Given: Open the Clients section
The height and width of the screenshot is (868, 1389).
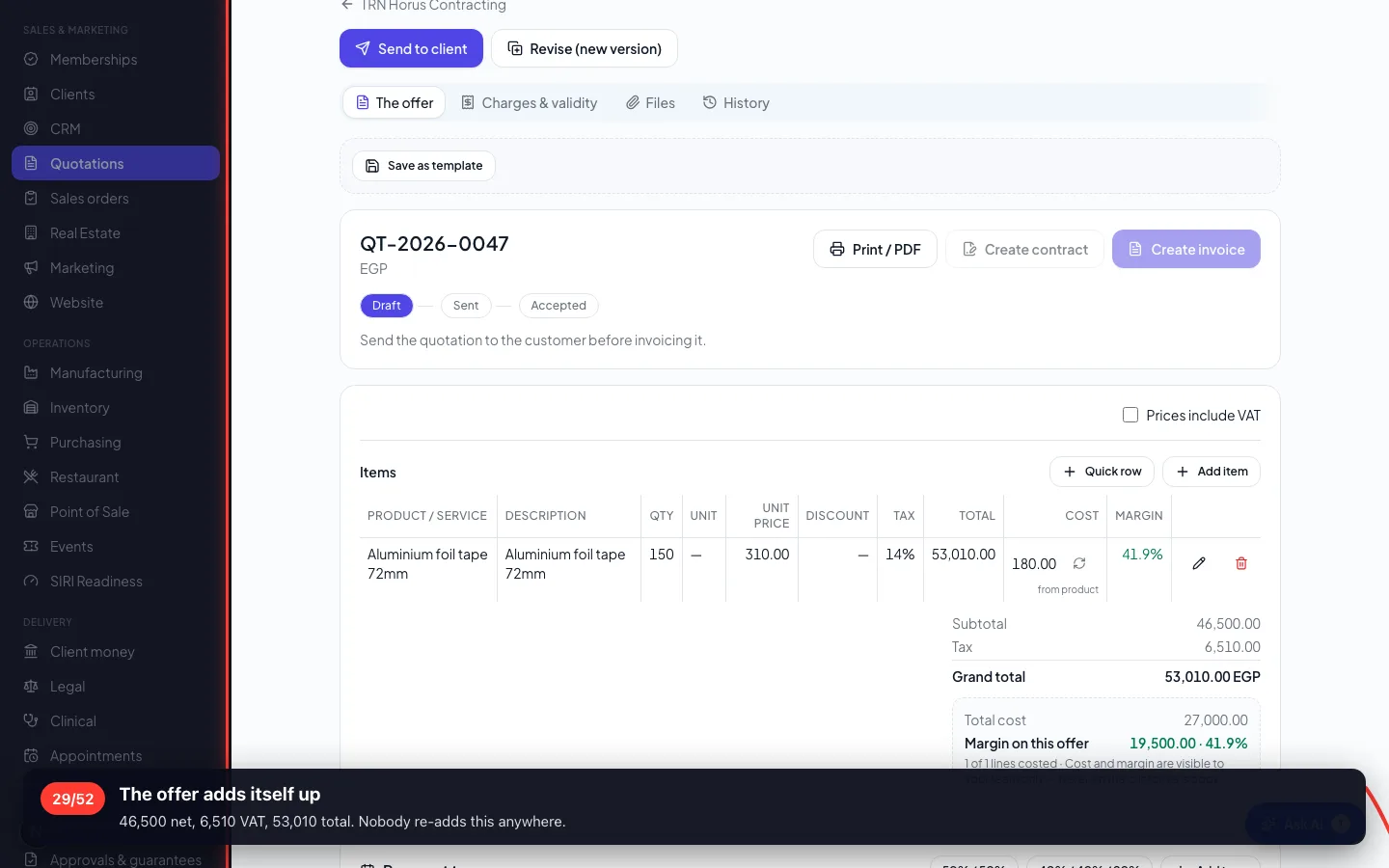Looking at the screenshot, I should click(x=116, y=95).
